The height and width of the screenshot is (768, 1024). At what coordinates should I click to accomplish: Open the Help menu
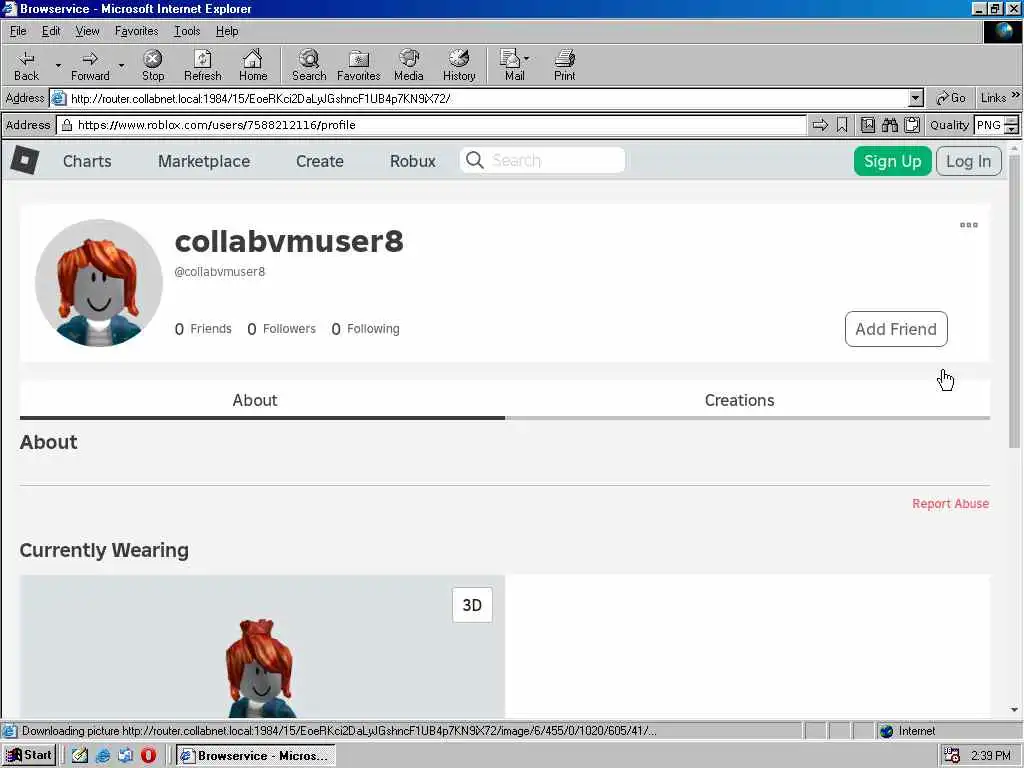point(227,31)
